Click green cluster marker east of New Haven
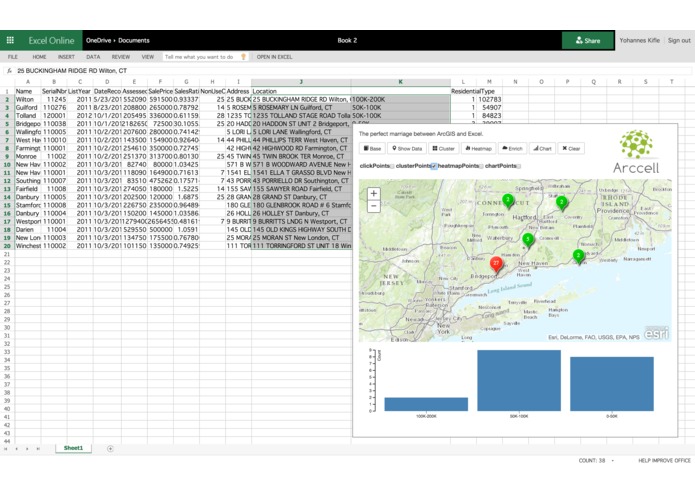 pos(578,257)
